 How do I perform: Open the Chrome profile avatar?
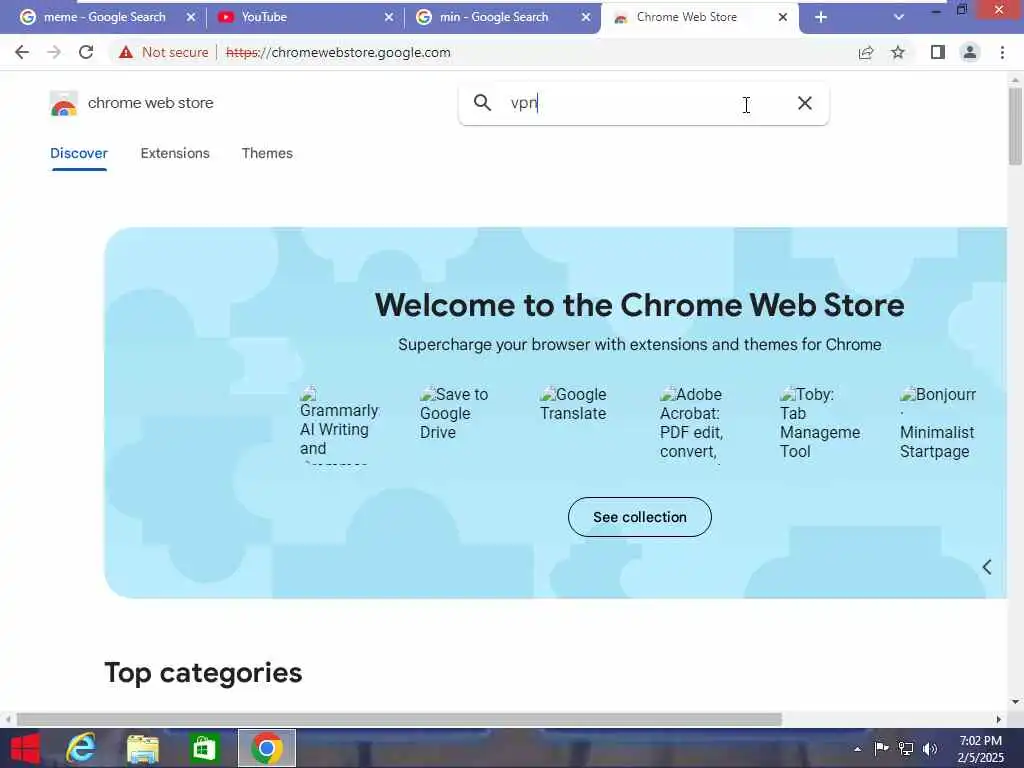pyautogui.click(x=970, y=52)
